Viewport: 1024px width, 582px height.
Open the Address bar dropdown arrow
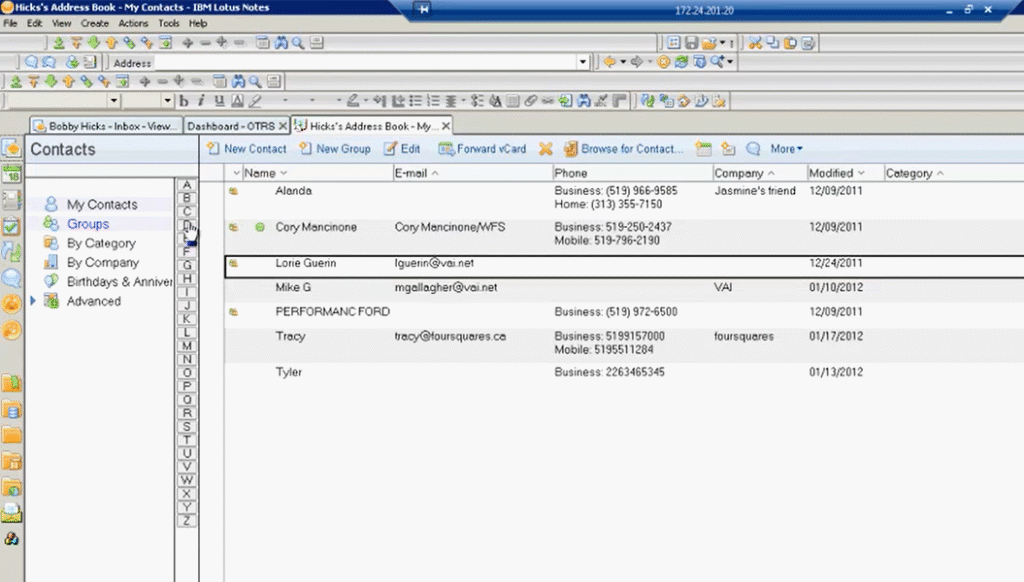pyautogui.click(x=583, y=62)
